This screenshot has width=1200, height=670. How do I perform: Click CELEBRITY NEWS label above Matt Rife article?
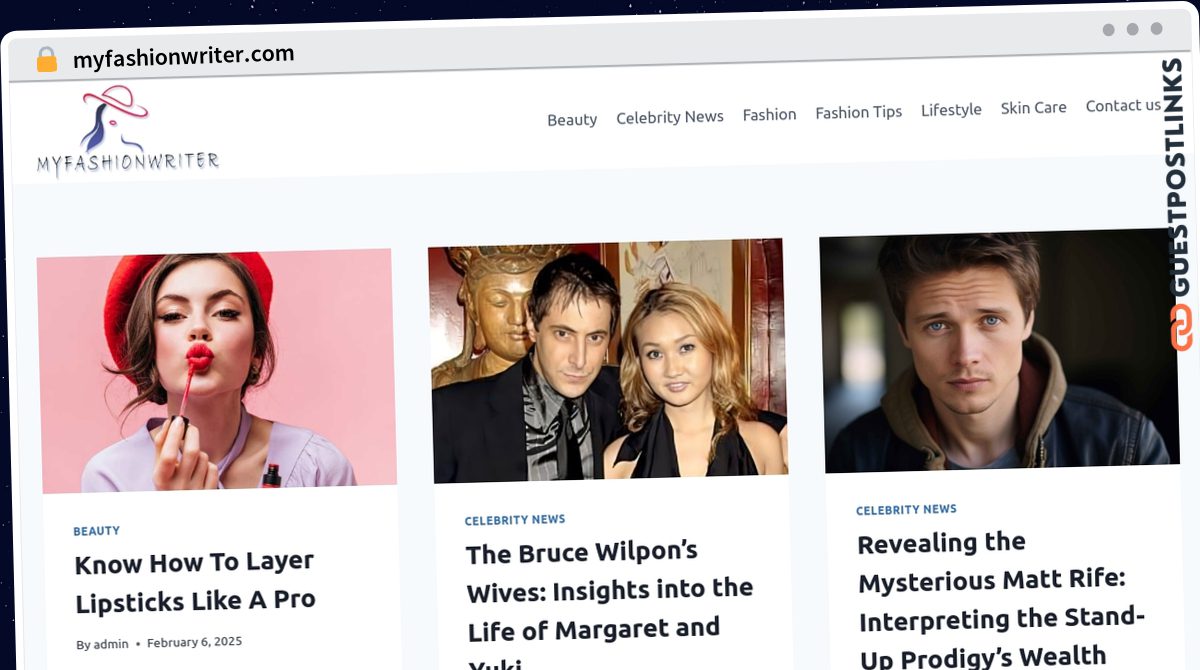(906, 510)
